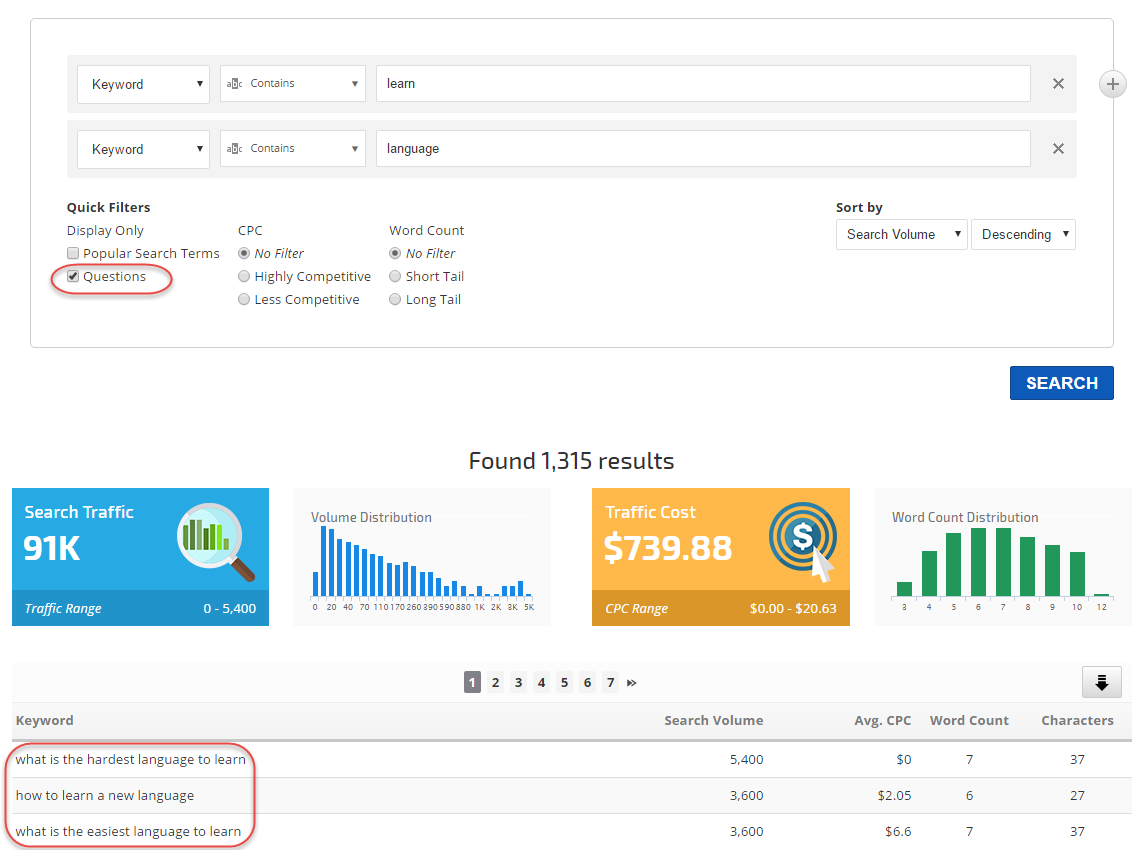Jump to results page 7
The height and width of the screenshot is (850, 1134).
pyautogui.click(x=610, y=682)
